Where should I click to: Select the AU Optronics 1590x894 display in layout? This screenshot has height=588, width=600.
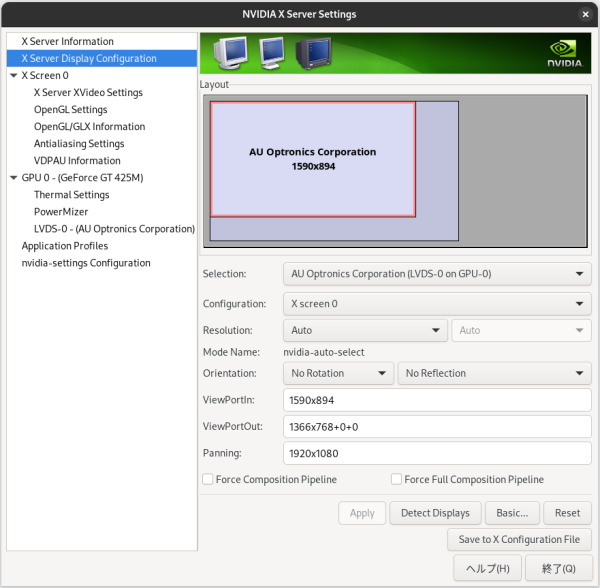tap(313, 159)
